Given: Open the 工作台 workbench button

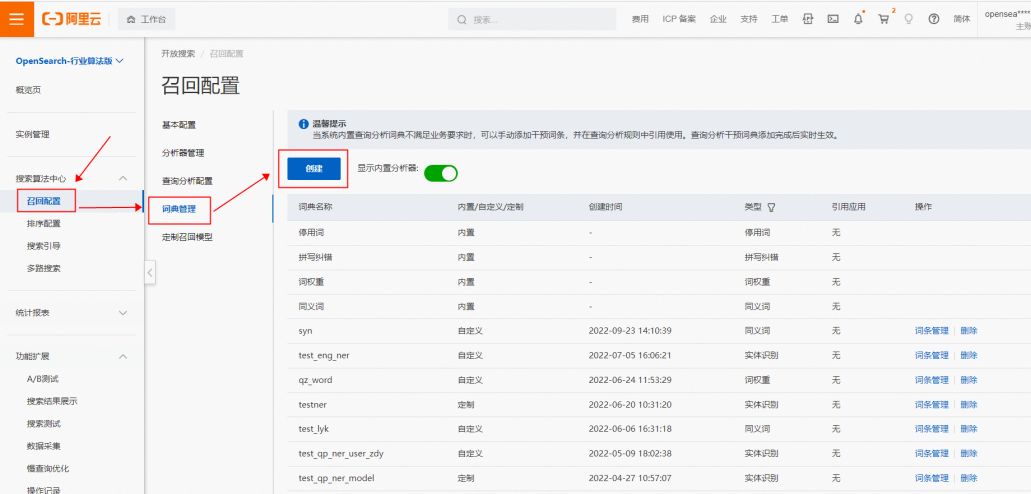Looking at the screenshot, I should pos(147,19).
